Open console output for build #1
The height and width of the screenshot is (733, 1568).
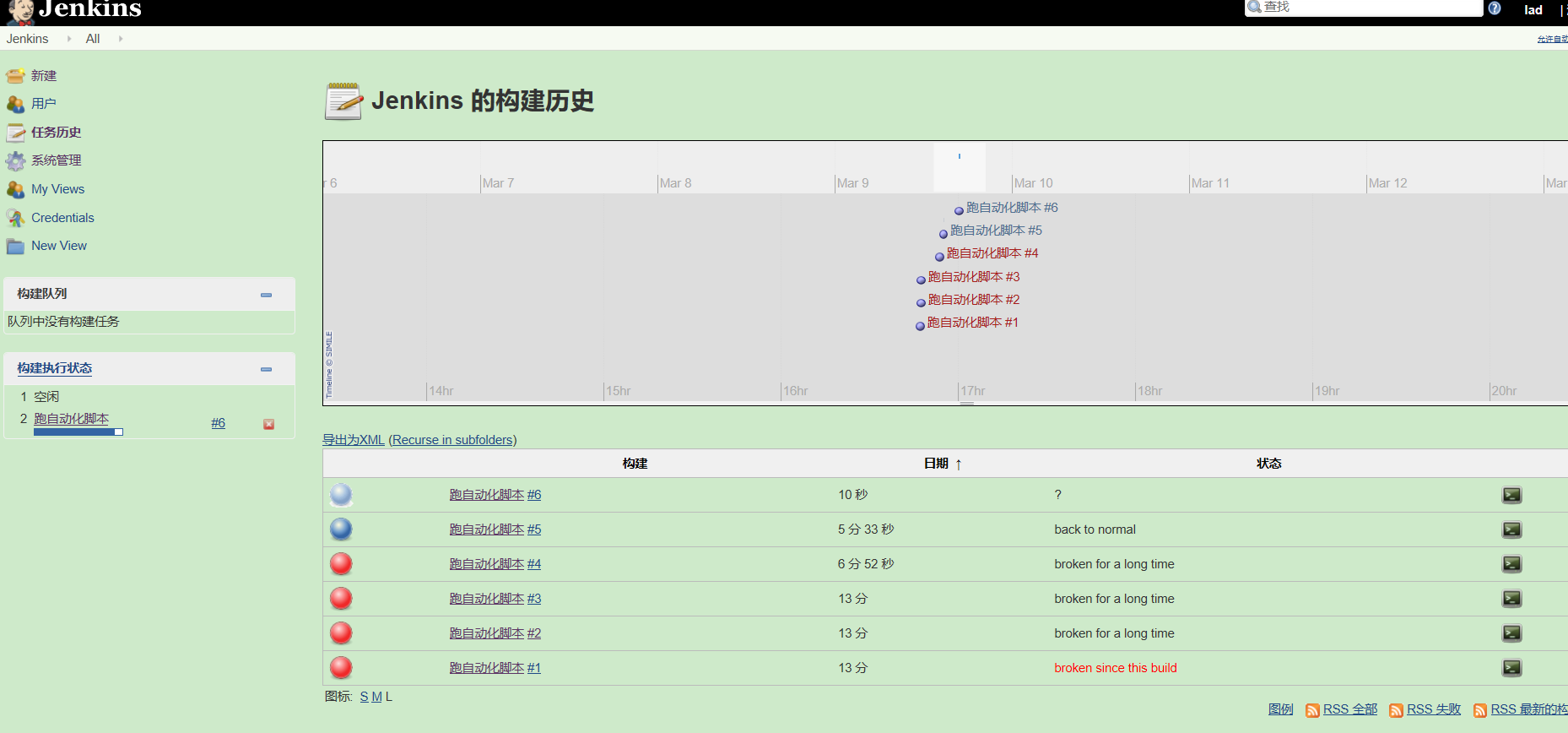click(x=1511, y=668)
